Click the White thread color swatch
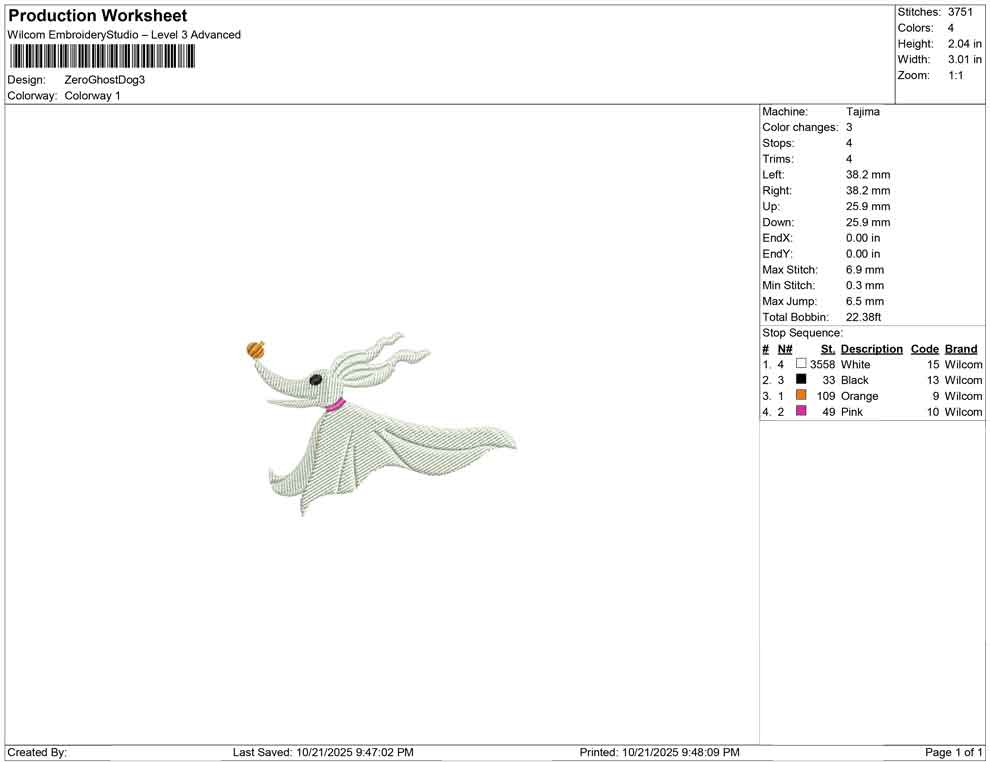Viewport: 990px width, 762px height. tap(801, 364)
